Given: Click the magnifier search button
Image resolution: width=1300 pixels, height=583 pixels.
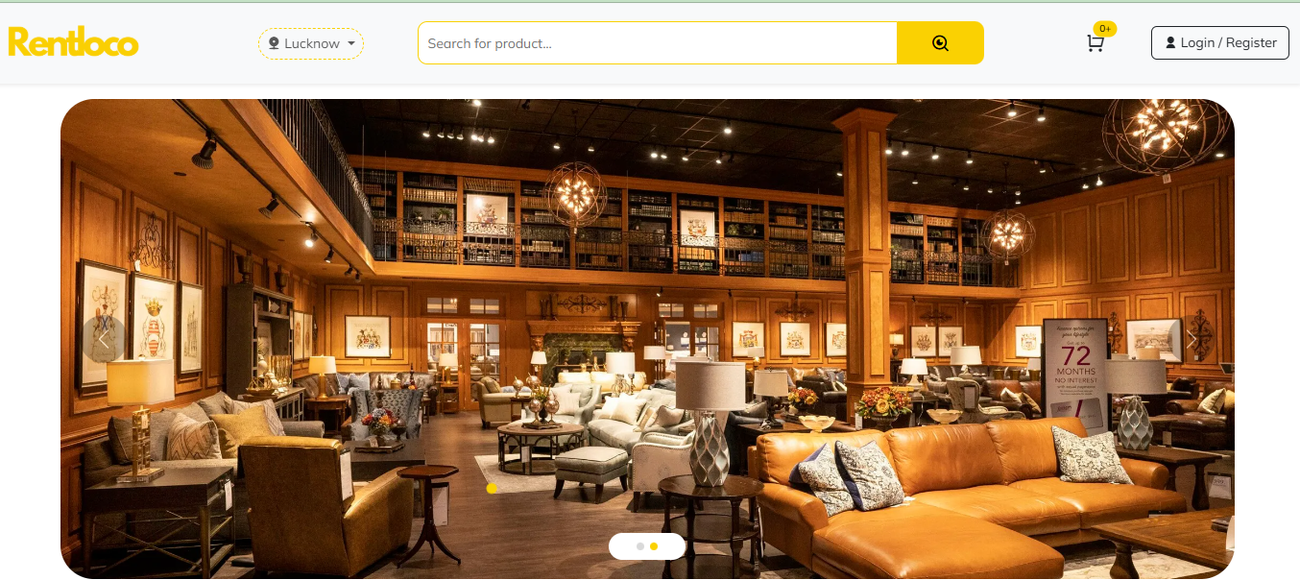Looking at the screenshot, I should [x=940, y=43].
